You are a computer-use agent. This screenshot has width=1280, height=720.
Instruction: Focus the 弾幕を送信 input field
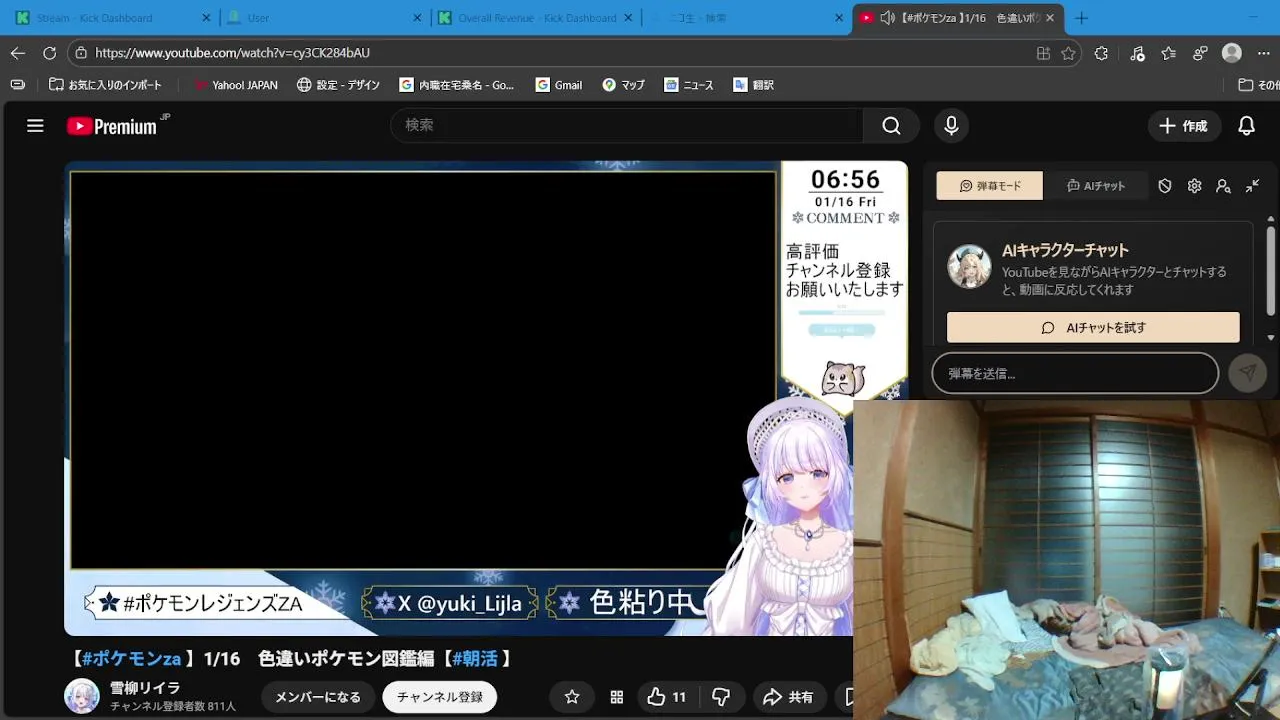pyautogui.click(x=1075, y=373)
